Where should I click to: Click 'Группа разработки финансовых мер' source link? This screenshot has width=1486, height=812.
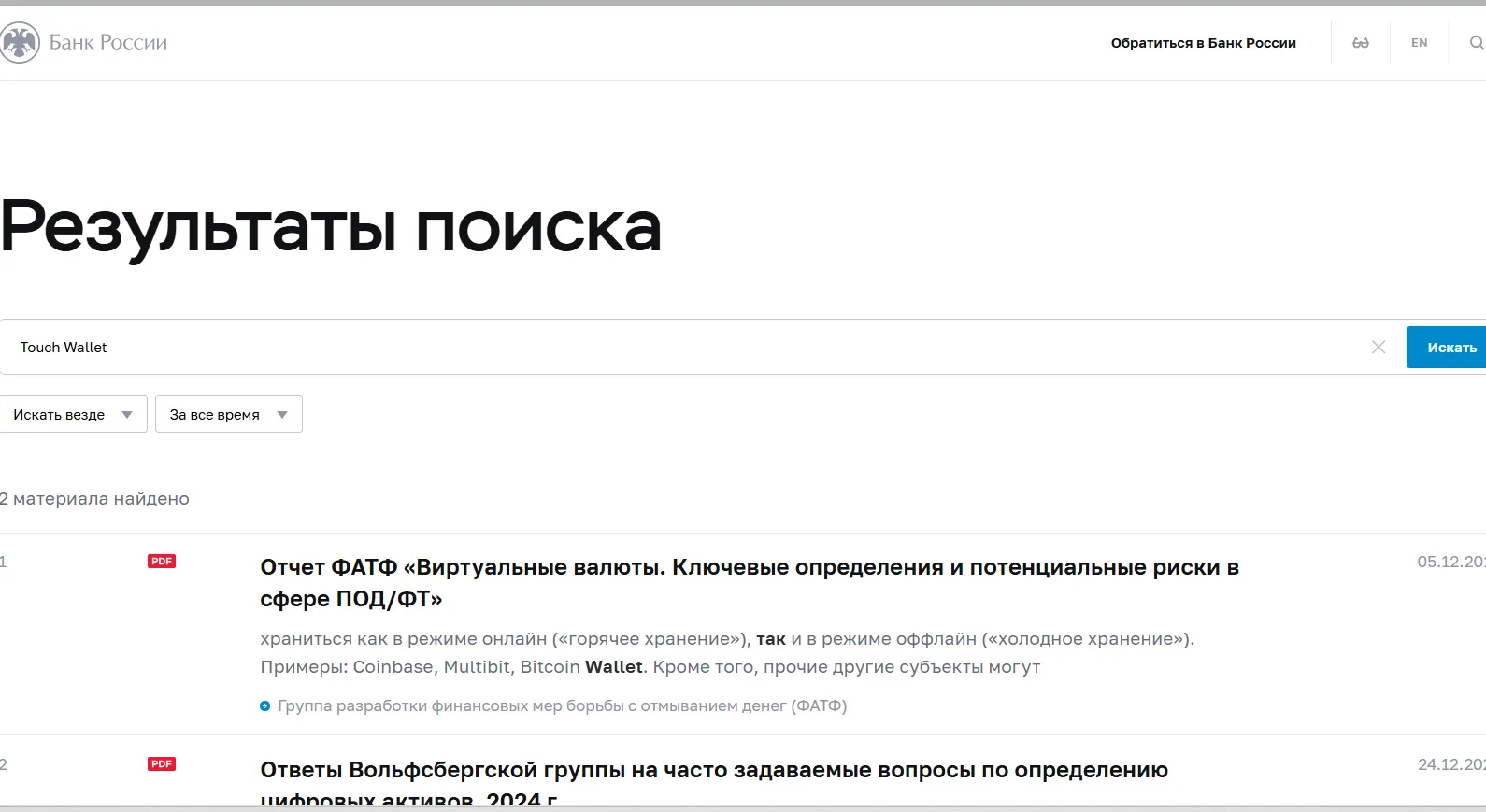click(x=562, y=706)
